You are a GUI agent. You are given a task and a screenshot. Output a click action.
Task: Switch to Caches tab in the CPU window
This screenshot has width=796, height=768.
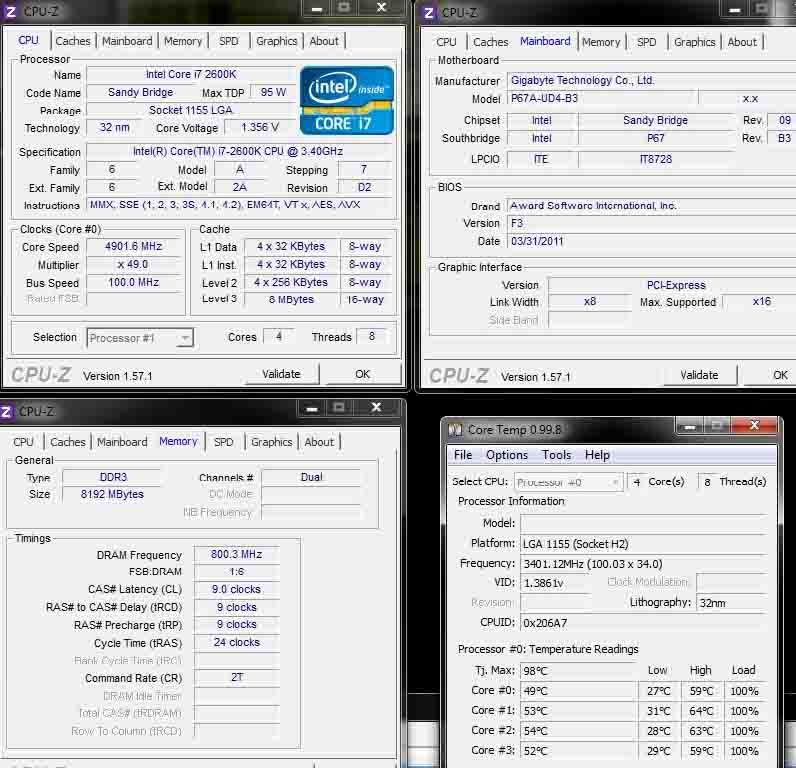coord(73,41)
